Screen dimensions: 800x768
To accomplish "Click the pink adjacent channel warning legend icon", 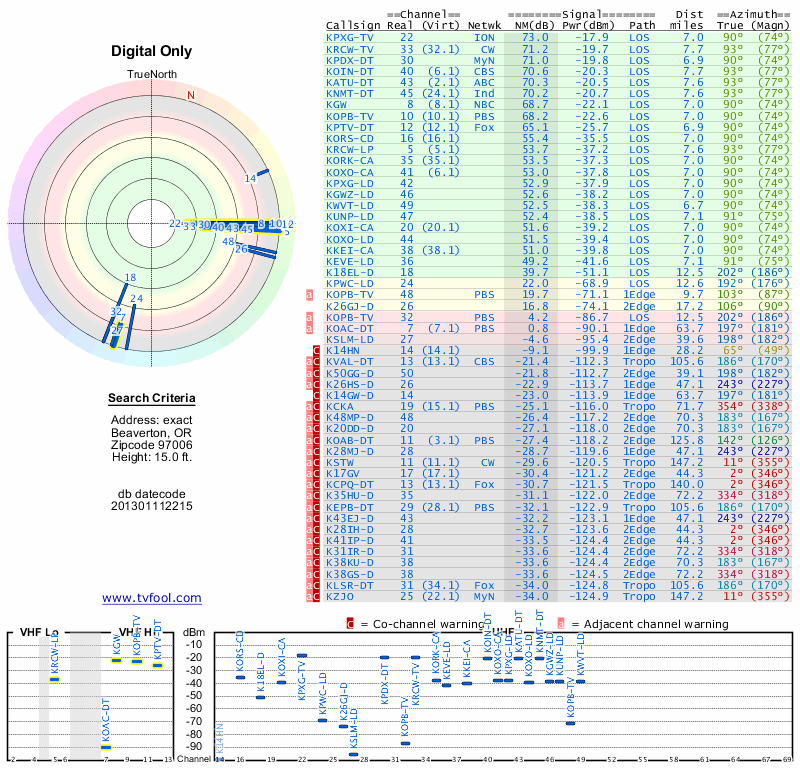I will coord(561,624).
